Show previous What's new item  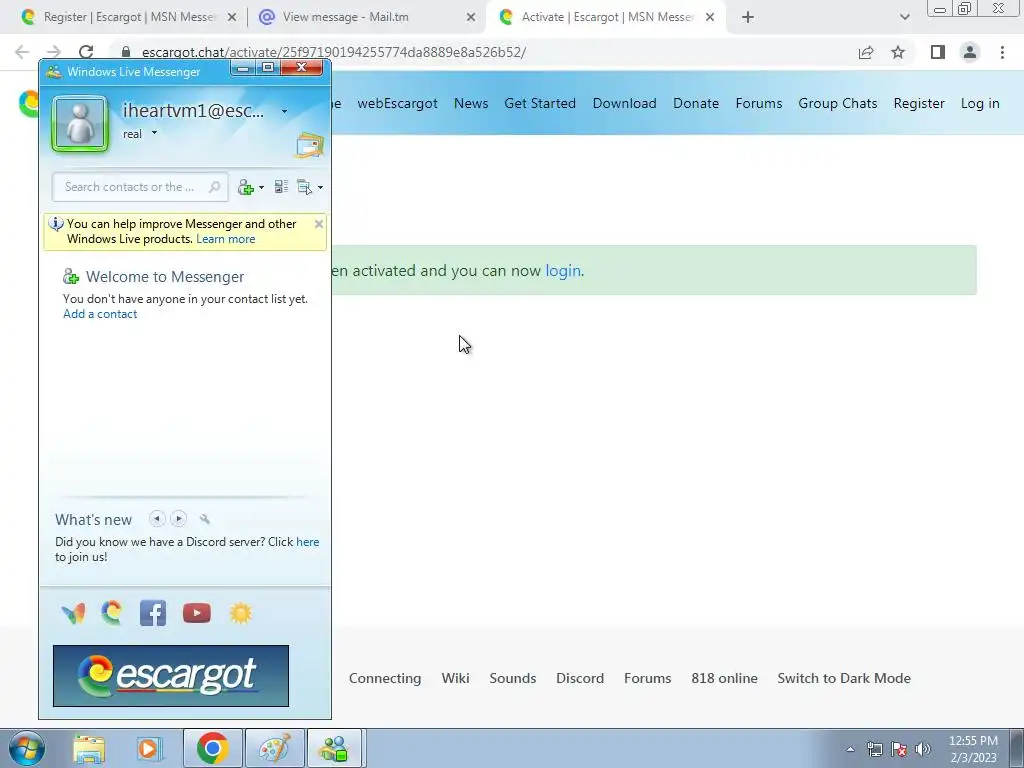(x=157, y=519)
